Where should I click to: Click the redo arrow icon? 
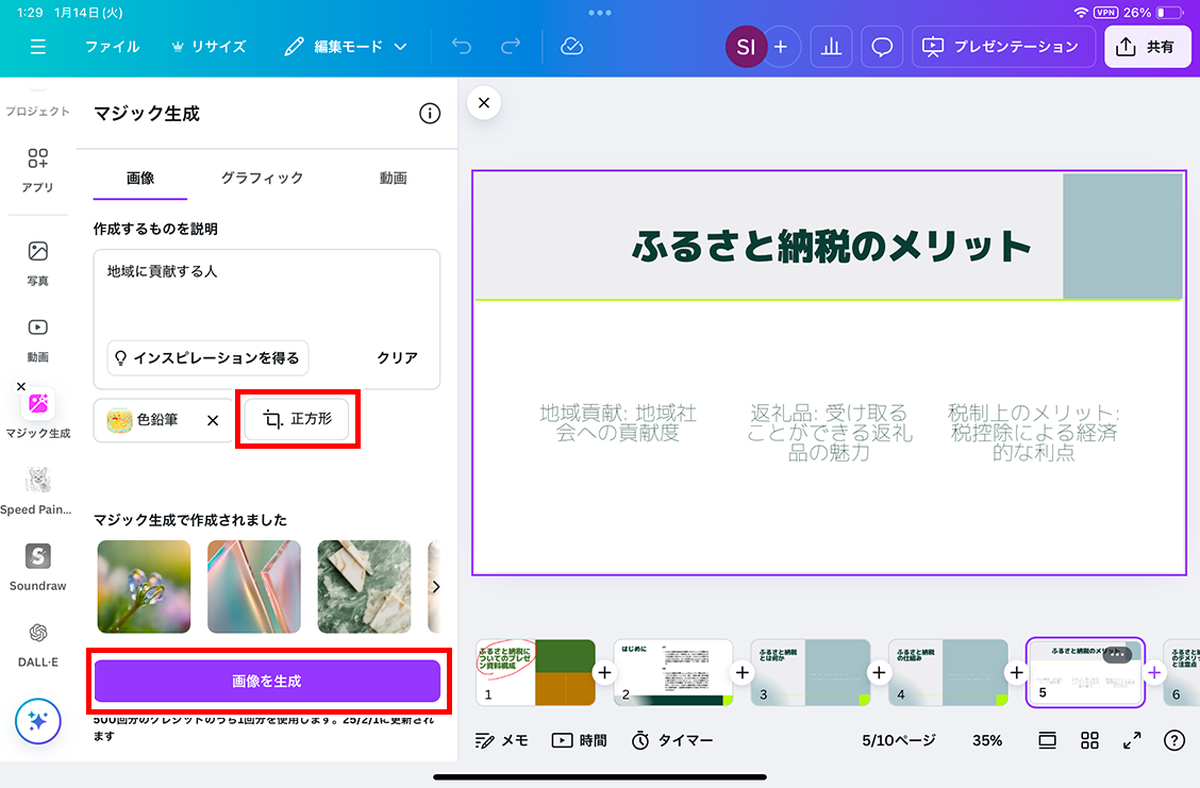510,47
